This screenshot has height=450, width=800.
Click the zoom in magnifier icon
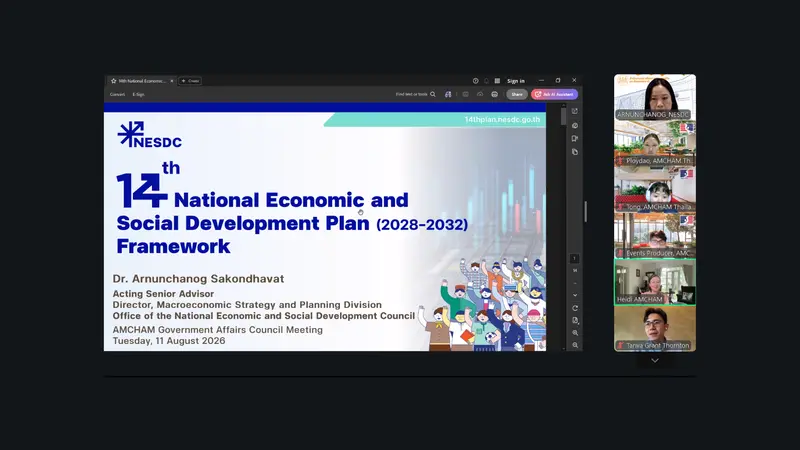coord(575,333)
